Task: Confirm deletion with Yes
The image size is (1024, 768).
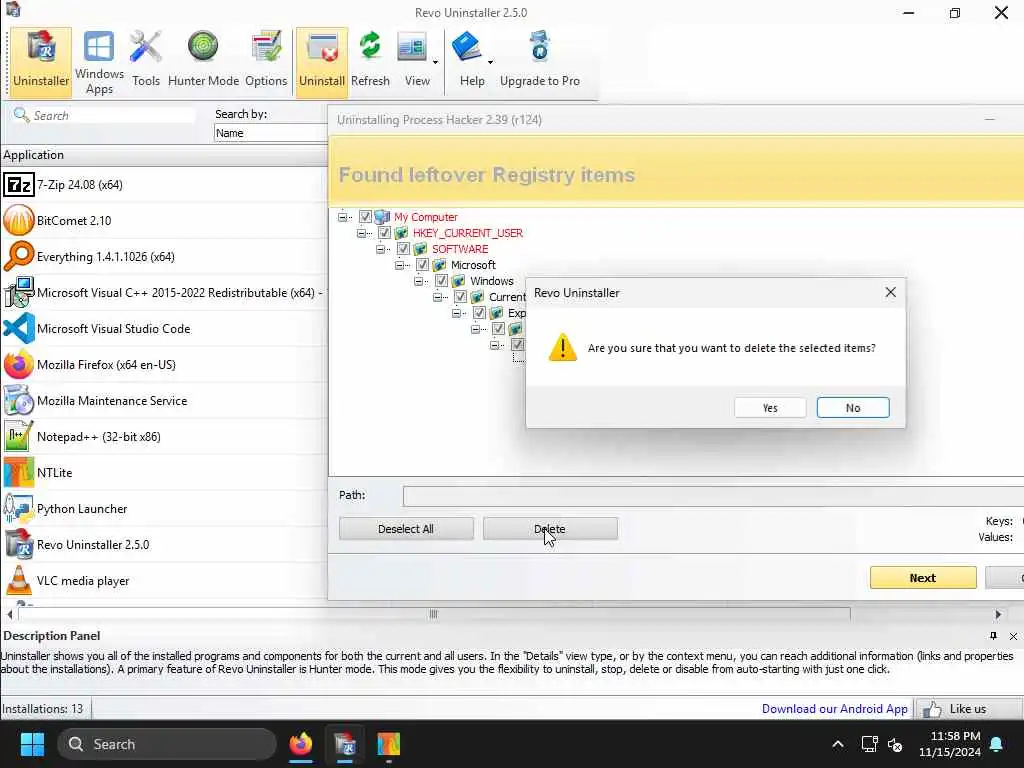Action: (770, 408)
